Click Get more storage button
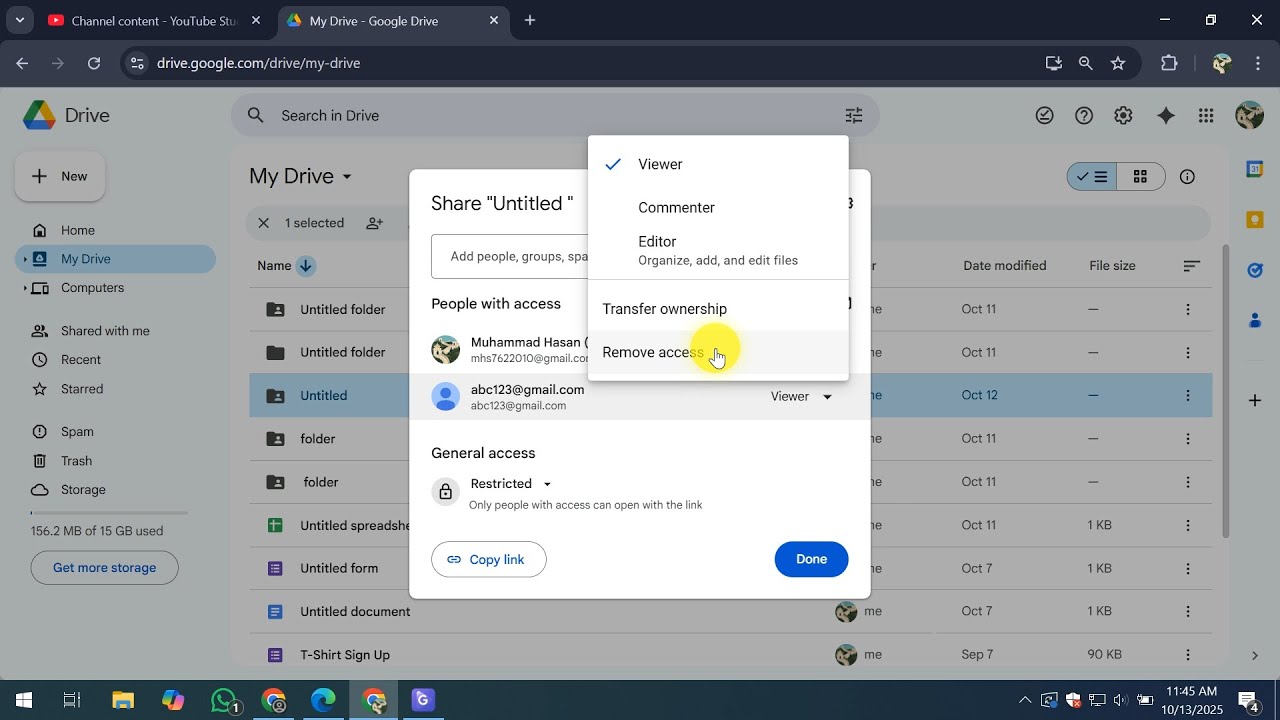The width and height of the screenshot is (1280, 720). [104, 568]
